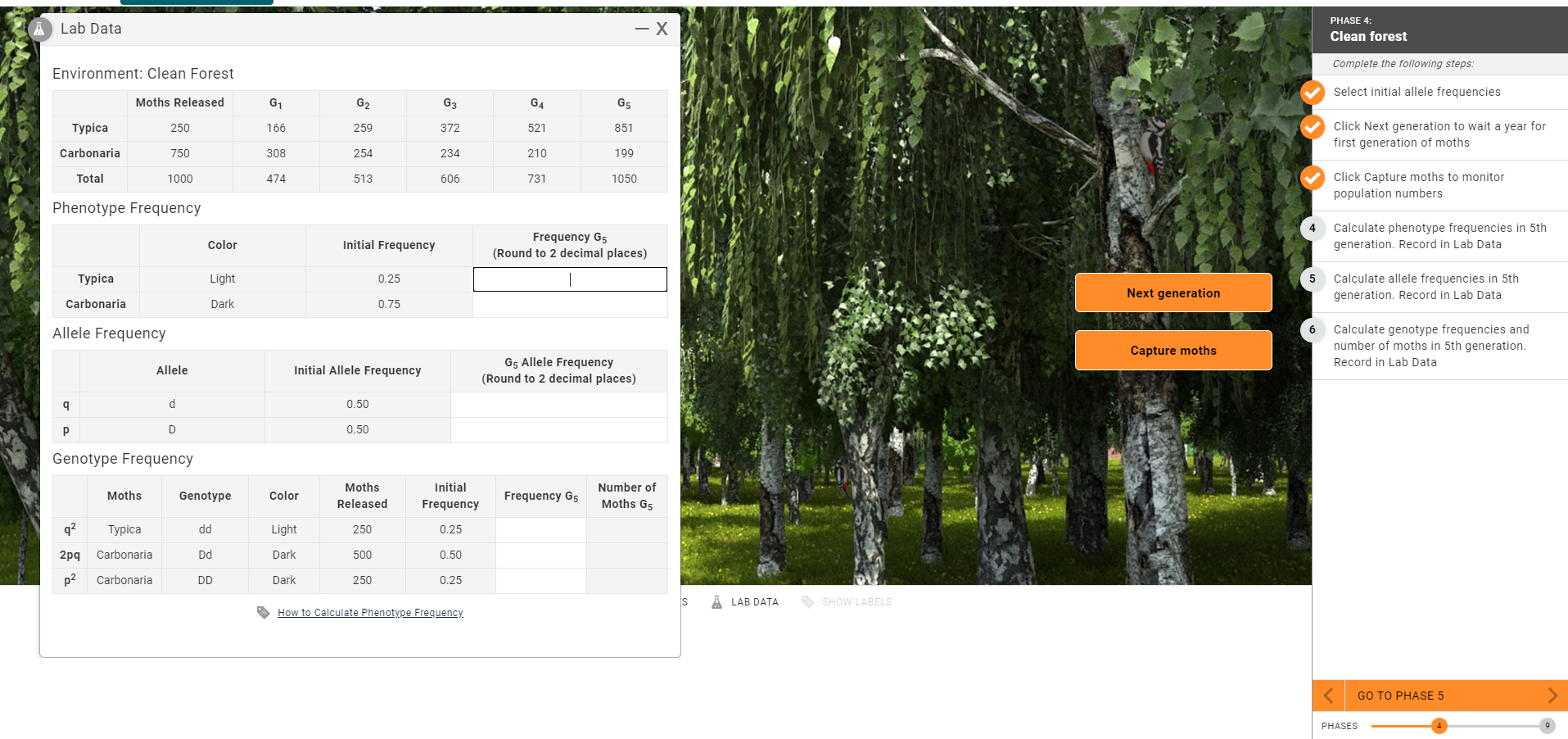
Task: Select the Clean forest phase header
Action: tap(1367, 36)
